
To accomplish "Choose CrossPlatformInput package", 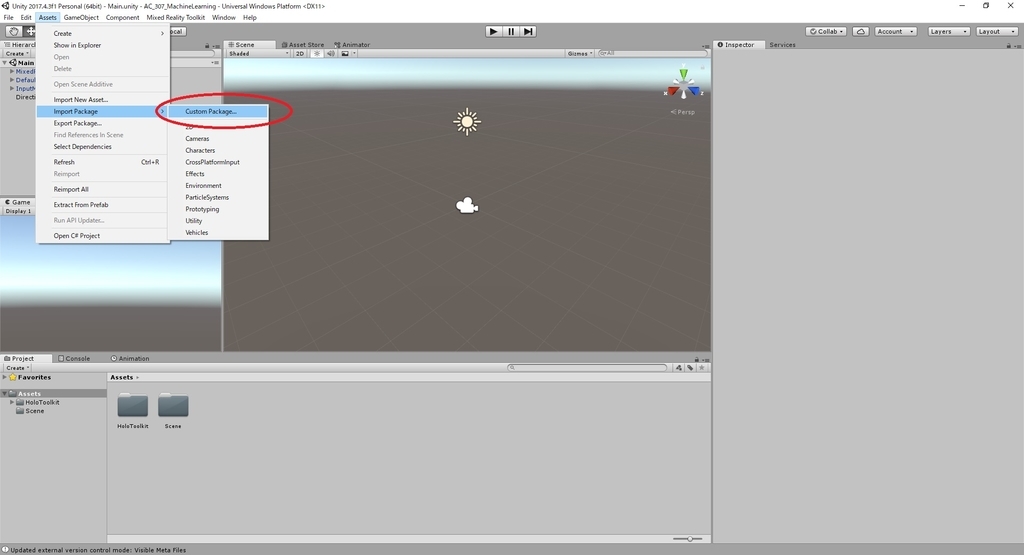I will tap(217, 162).
